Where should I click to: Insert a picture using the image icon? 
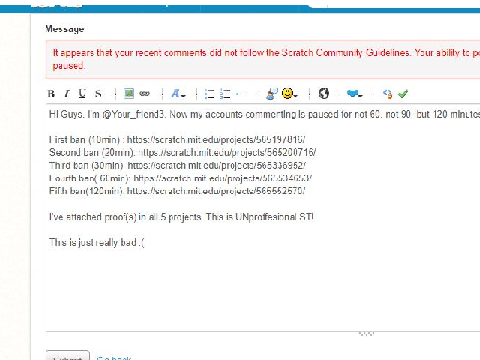[x=129, y=93]
